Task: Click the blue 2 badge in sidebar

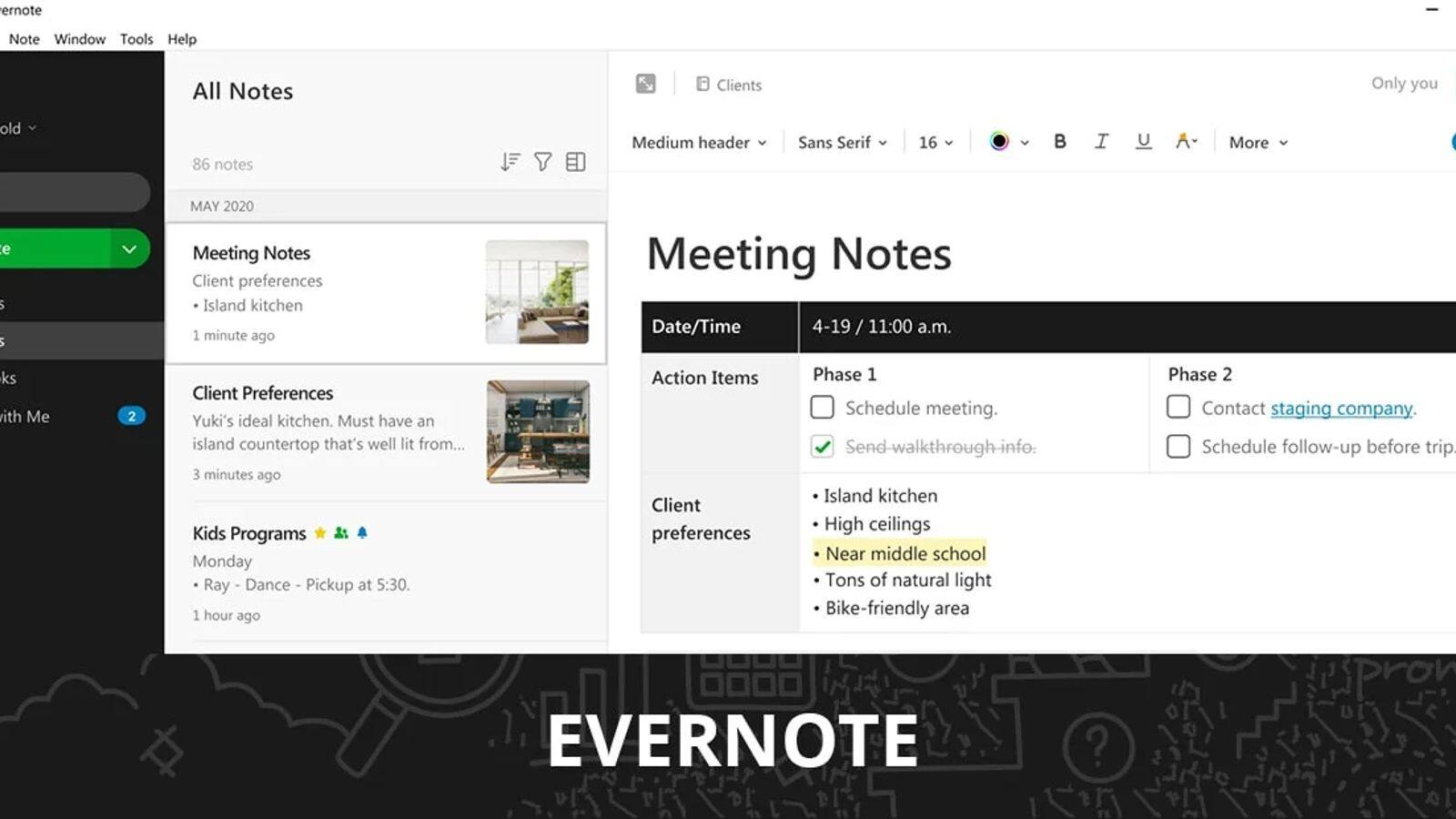Action: (131, 416)
